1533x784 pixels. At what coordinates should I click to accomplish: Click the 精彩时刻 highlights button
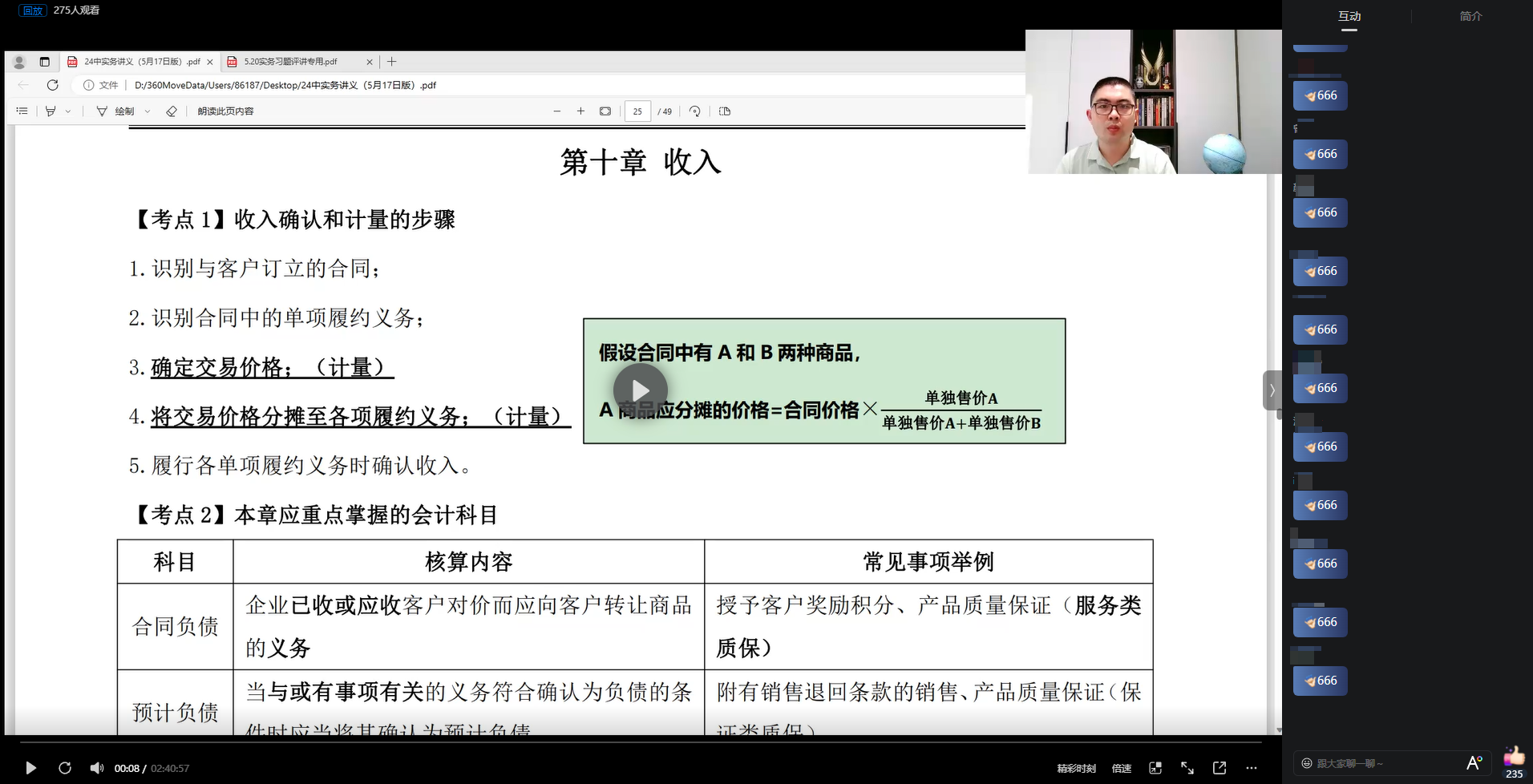pyautogui.click(x=1076, y=768)
